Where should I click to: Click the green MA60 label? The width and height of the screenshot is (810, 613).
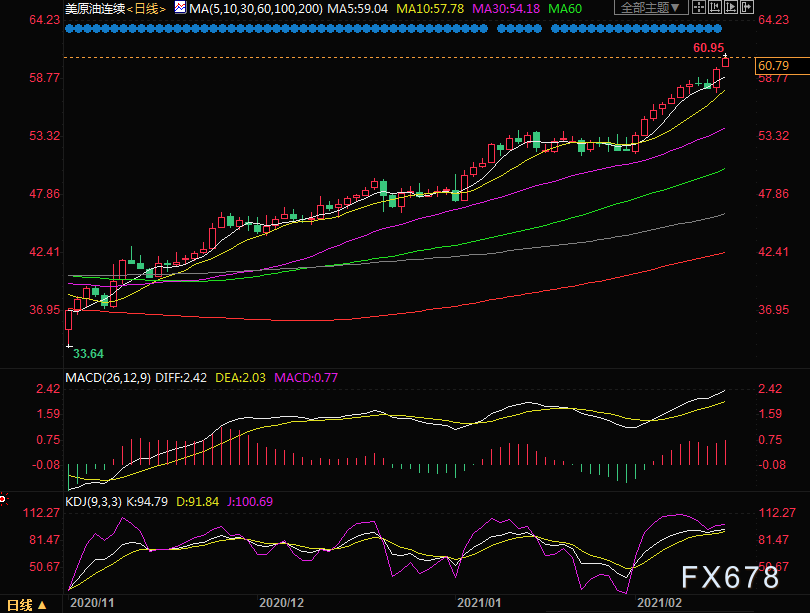[x=565, y=8]
